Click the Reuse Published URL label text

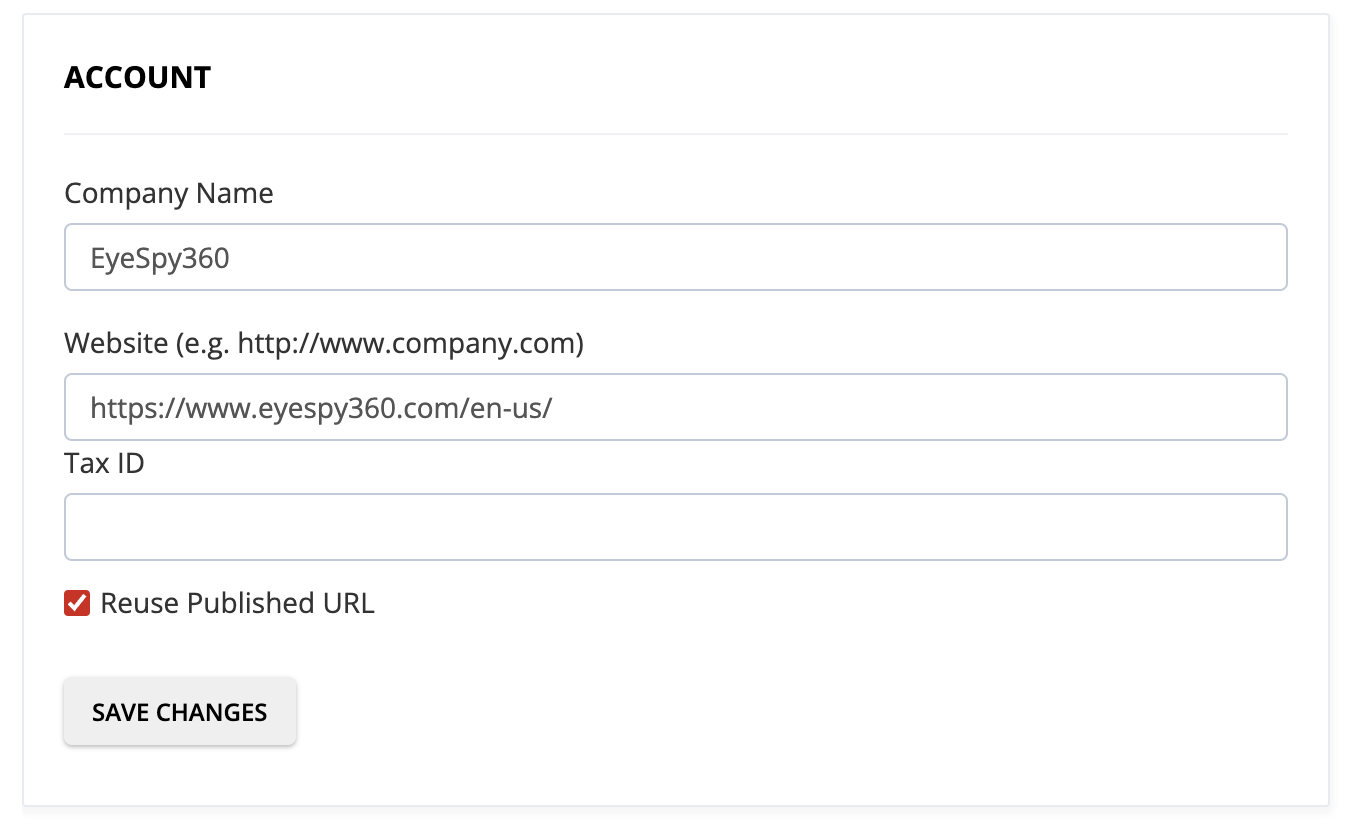[238, 603]
